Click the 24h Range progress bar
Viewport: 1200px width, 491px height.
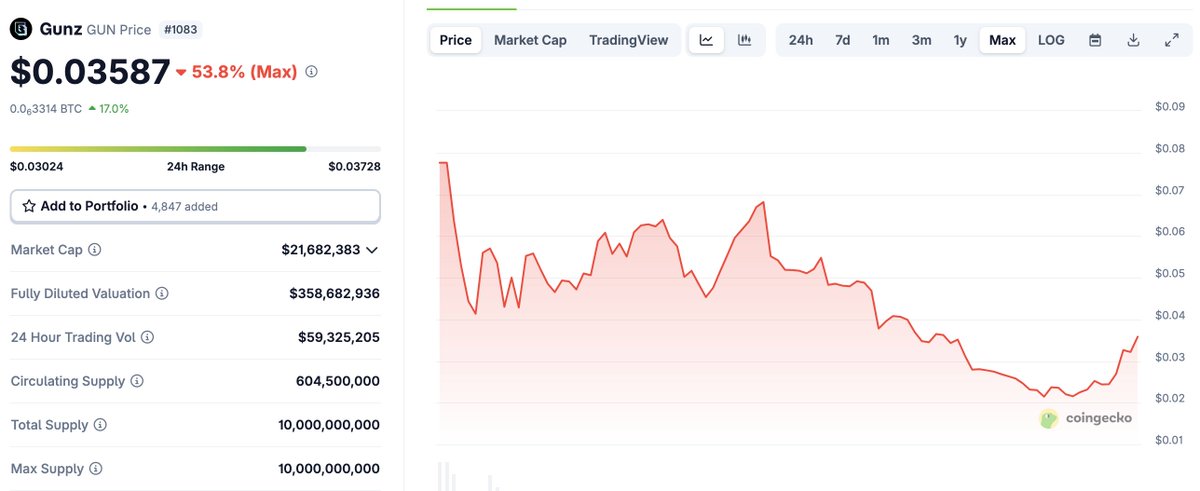click(x=195, y=149)
